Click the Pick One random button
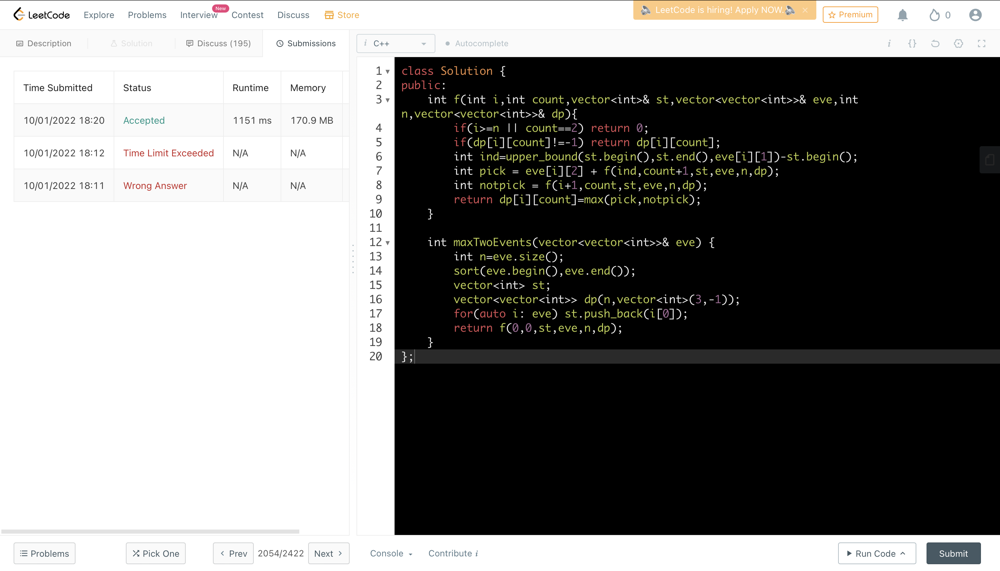Screen dimensions: 1000x571 pos(156,553)
